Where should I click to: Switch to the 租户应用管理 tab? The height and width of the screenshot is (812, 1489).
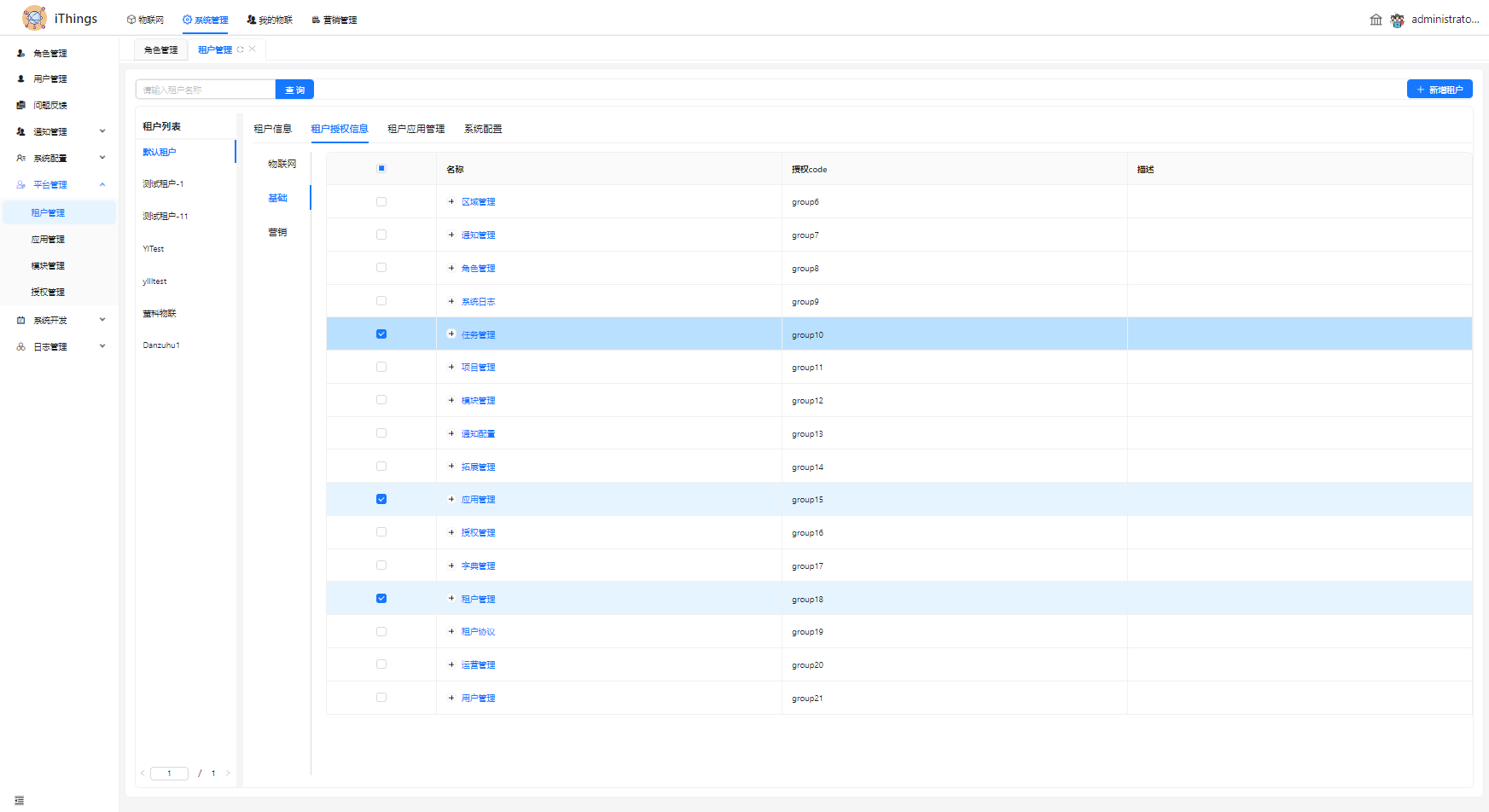tap(416, 129)
